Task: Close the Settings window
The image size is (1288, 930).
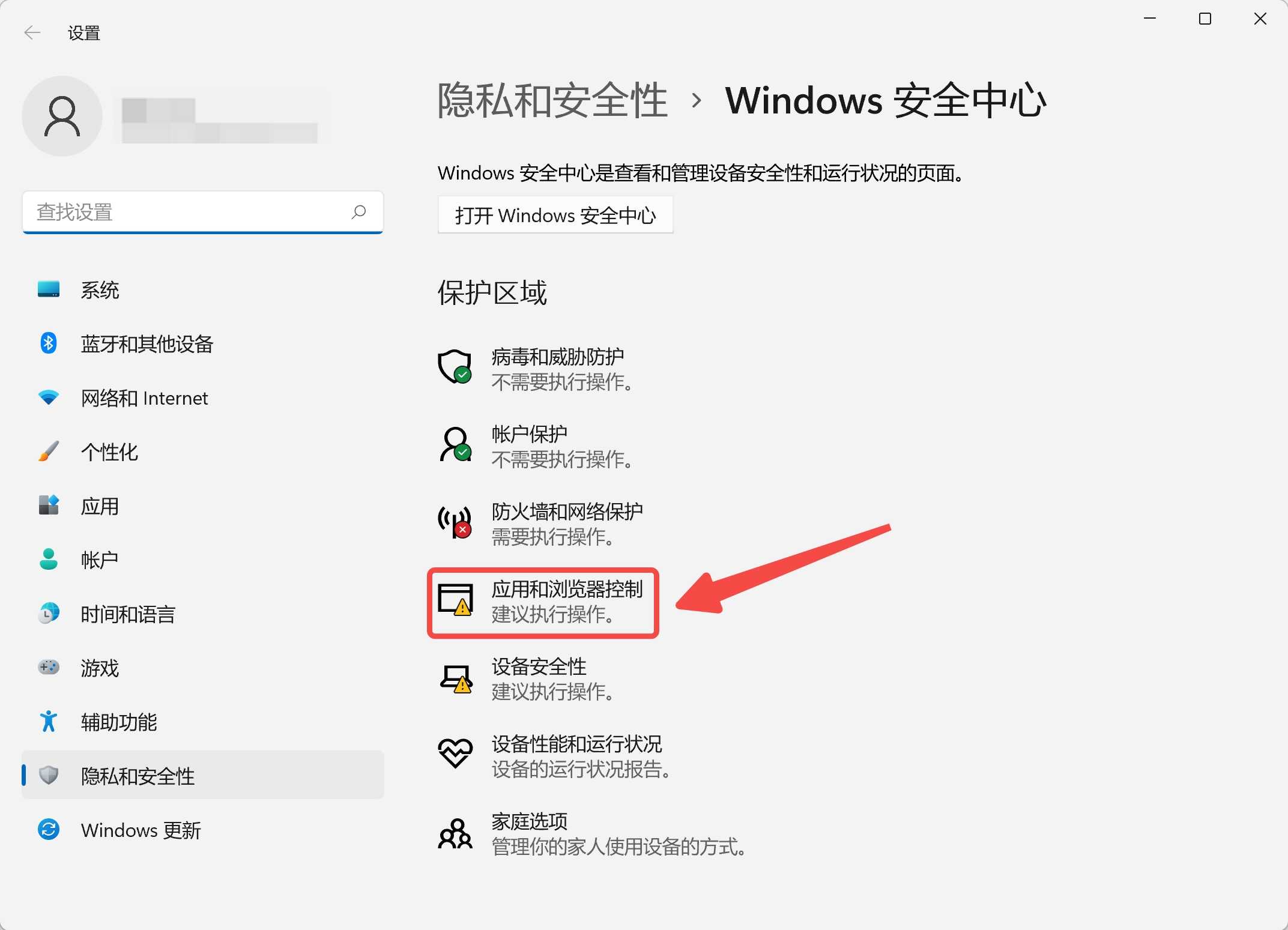Action: click(x=1260, y=19)
